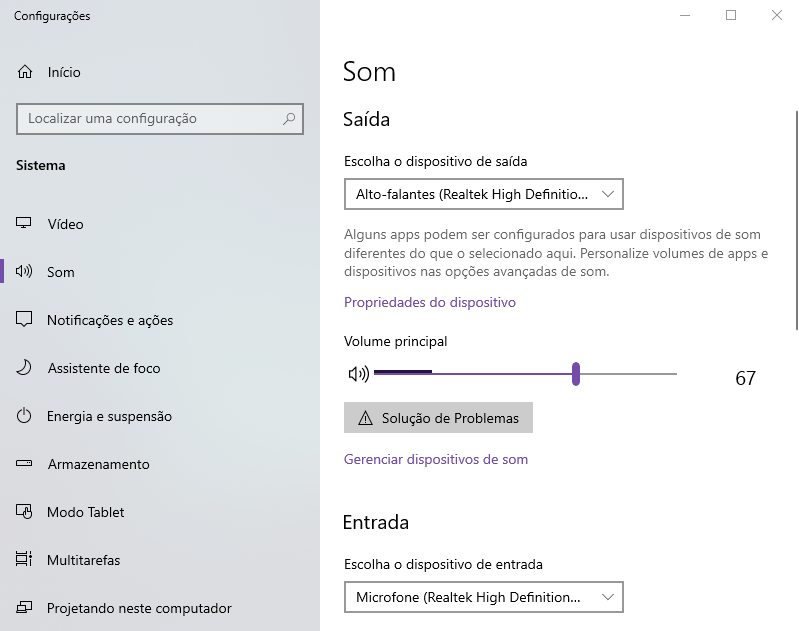Click the Modo Tablet icon
This screenshot has width=799, height=631.
(24, 511)
